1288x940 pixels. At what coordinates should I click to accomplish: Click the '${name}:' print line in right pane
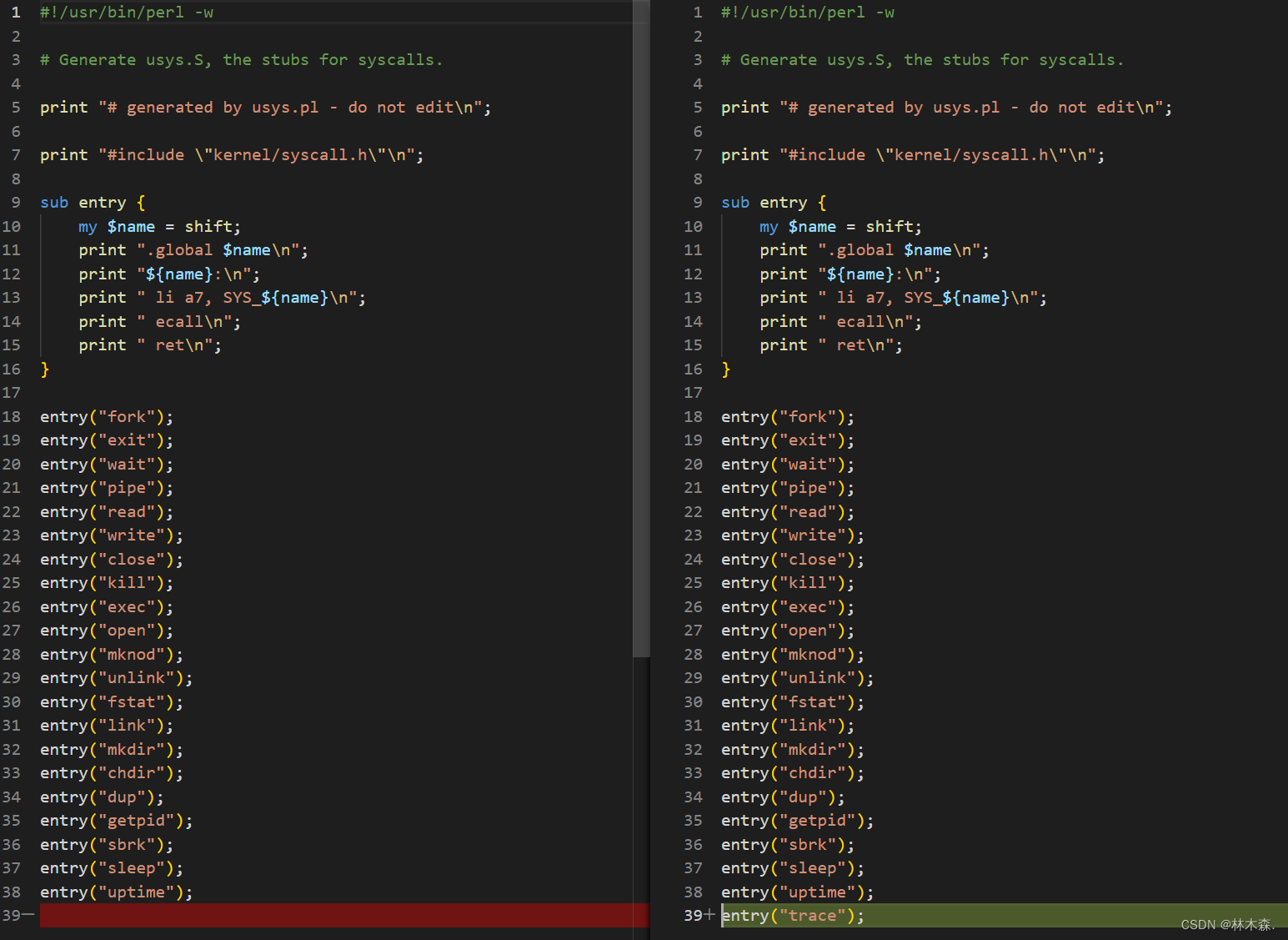(x=850, y=274)
